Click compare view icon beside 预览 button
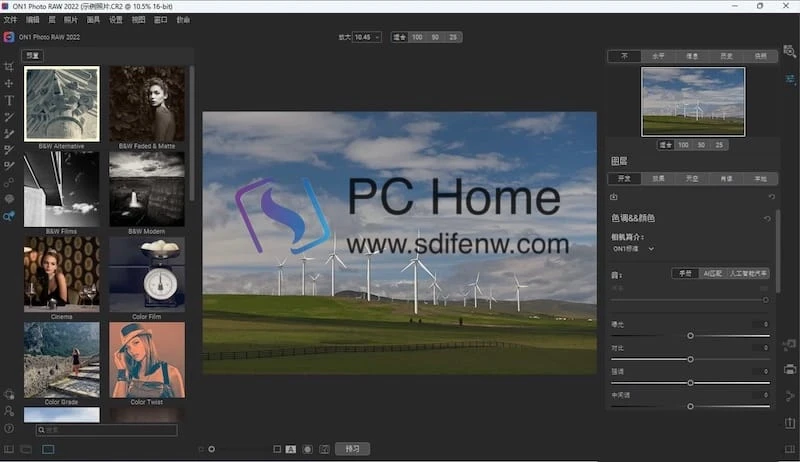Viewport: 800px width, 462px height. tap(324, 449)
